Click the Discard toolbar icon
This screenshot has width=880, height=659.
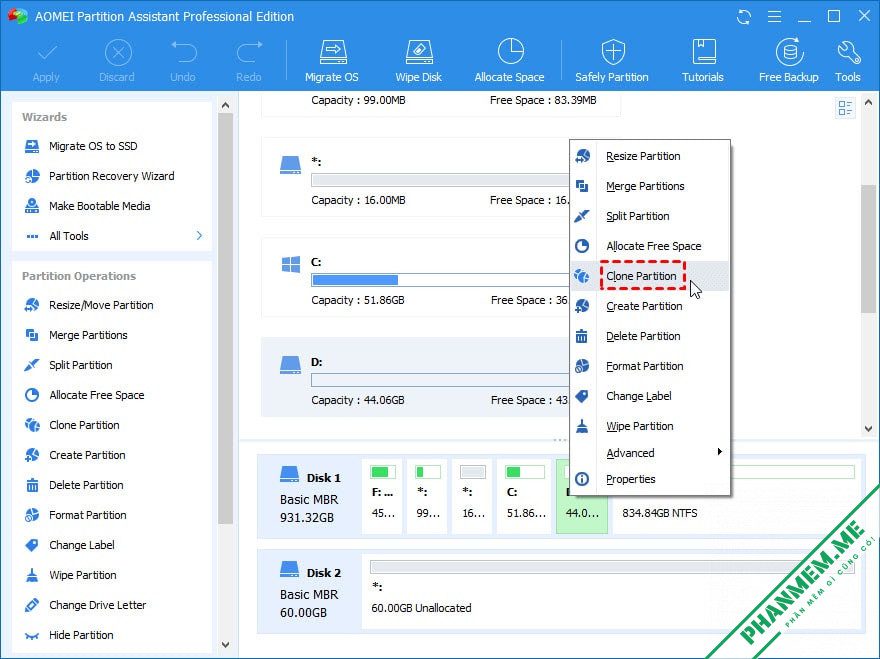118,53
